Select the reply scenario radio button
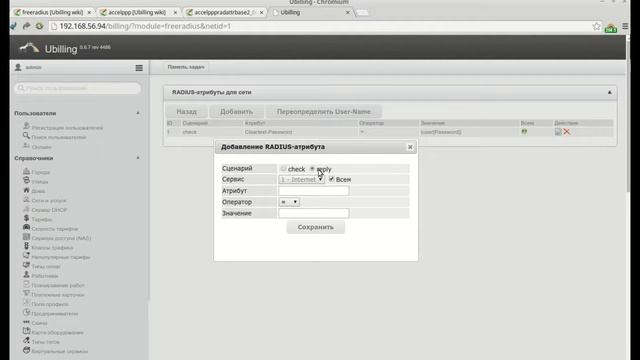640x360 pixels. tap(312, 169)
